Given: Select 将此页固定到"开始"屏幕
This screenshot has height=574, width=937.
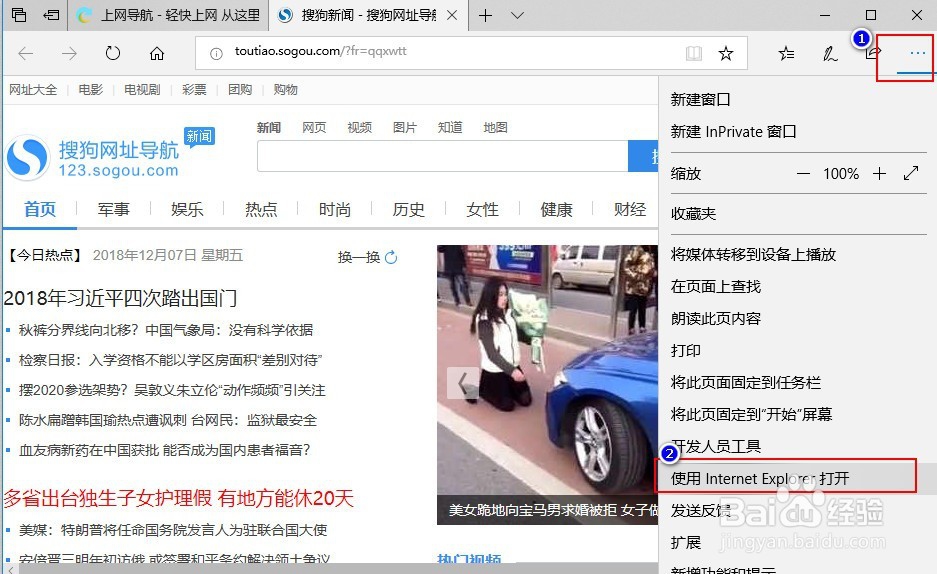Looking at the screenshot, I should [x=751, y=415].
